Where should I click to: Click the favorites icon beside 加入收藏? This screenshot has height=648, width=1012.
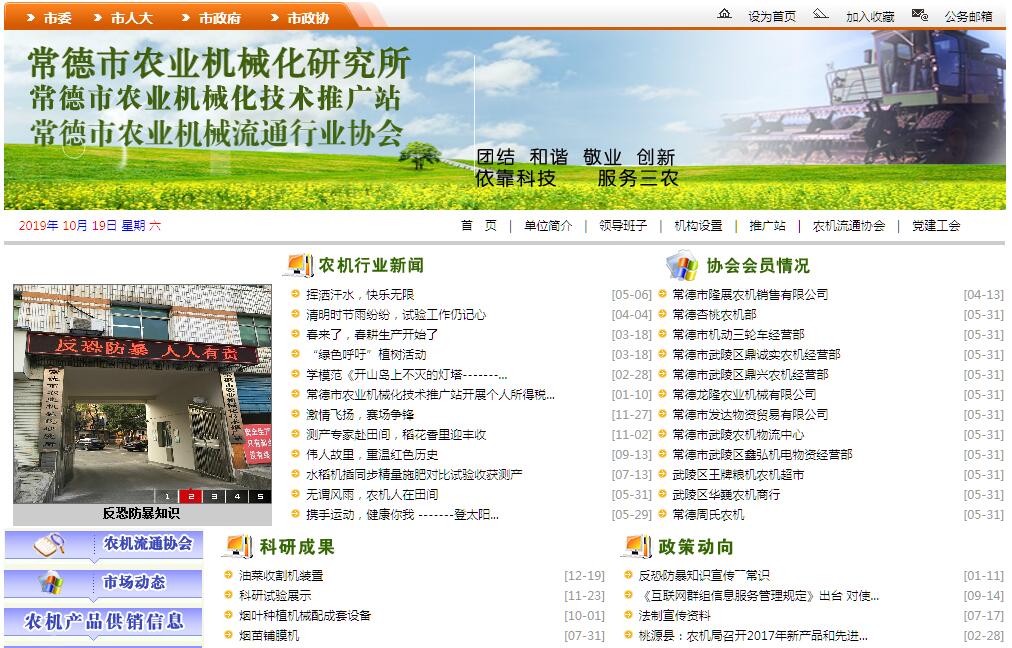coord(820,14)
